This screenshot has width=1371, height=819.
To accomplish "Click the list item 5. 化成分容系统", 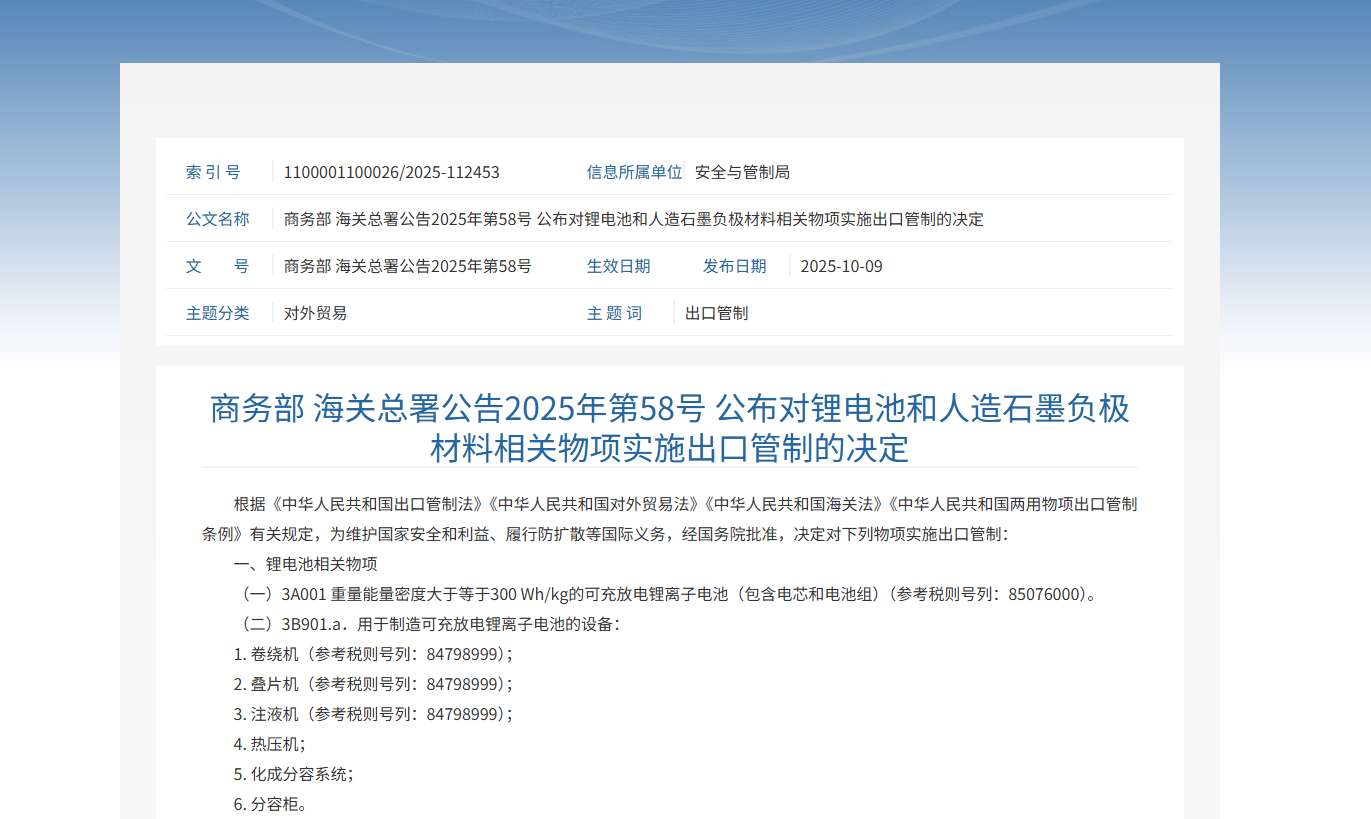I will [x=293, y=774].
